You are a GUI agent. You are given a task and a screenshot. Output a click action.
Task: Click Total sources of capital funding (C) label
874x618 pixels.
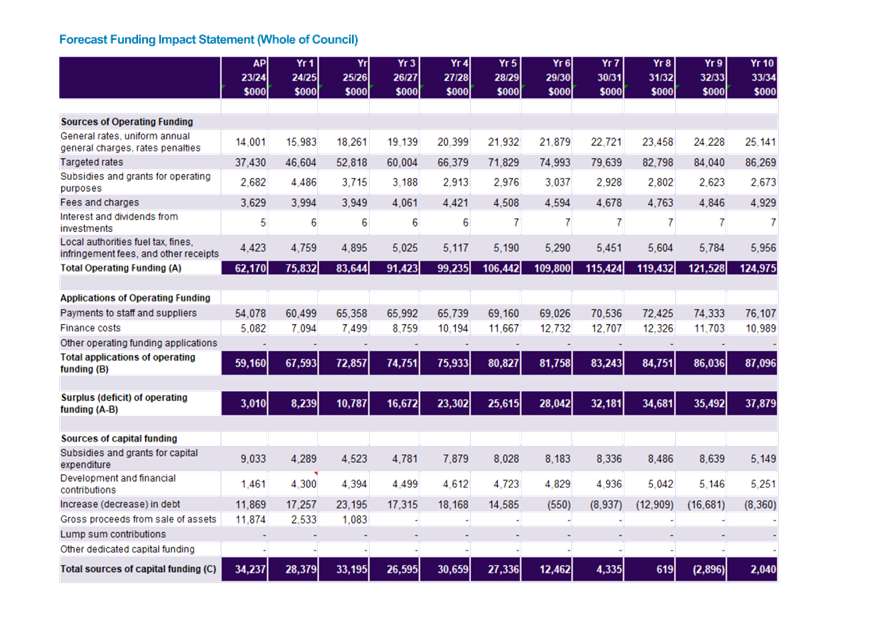click(138, 569)
